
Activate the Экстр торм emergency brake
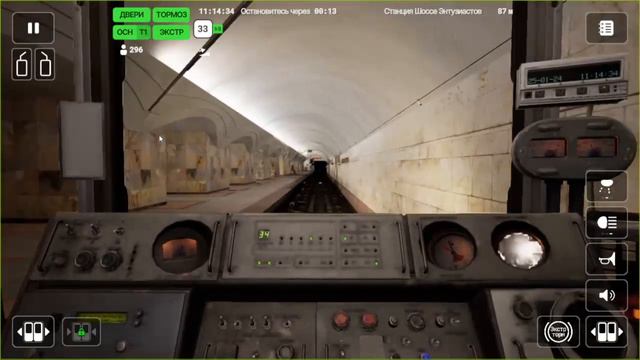(x=558, y=331)
